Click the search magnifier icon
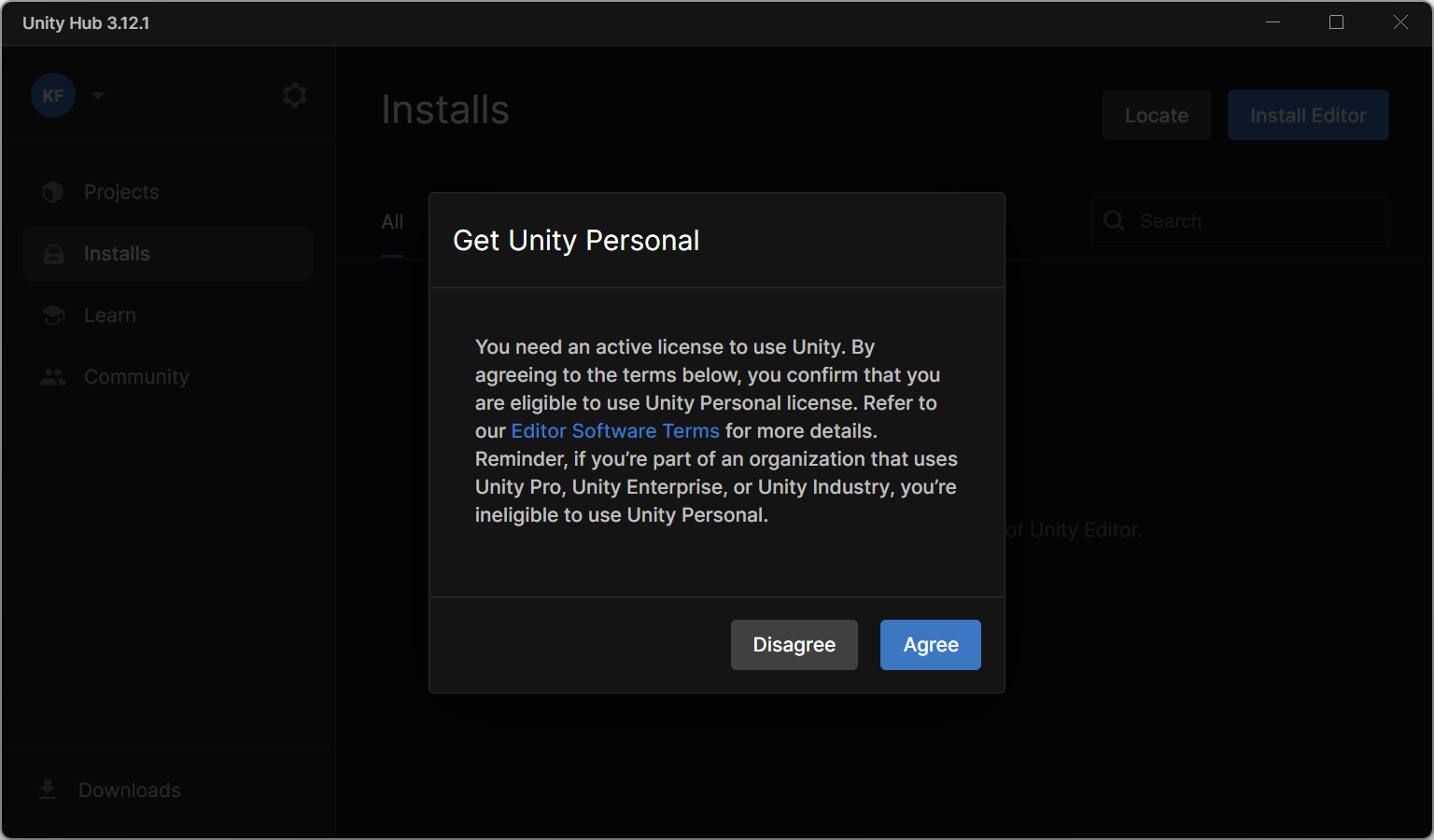Viewport: 1434px width, 840px height. pos(1114,221)
